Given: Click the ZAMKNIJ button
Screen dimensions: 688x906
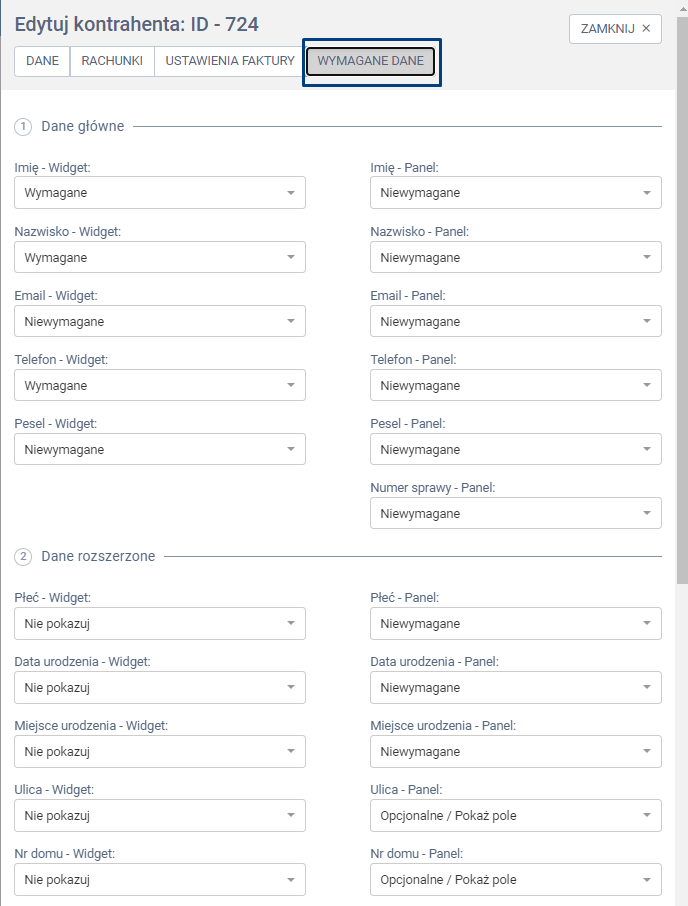Looking at the screenshot, I should tap(615, 29).
